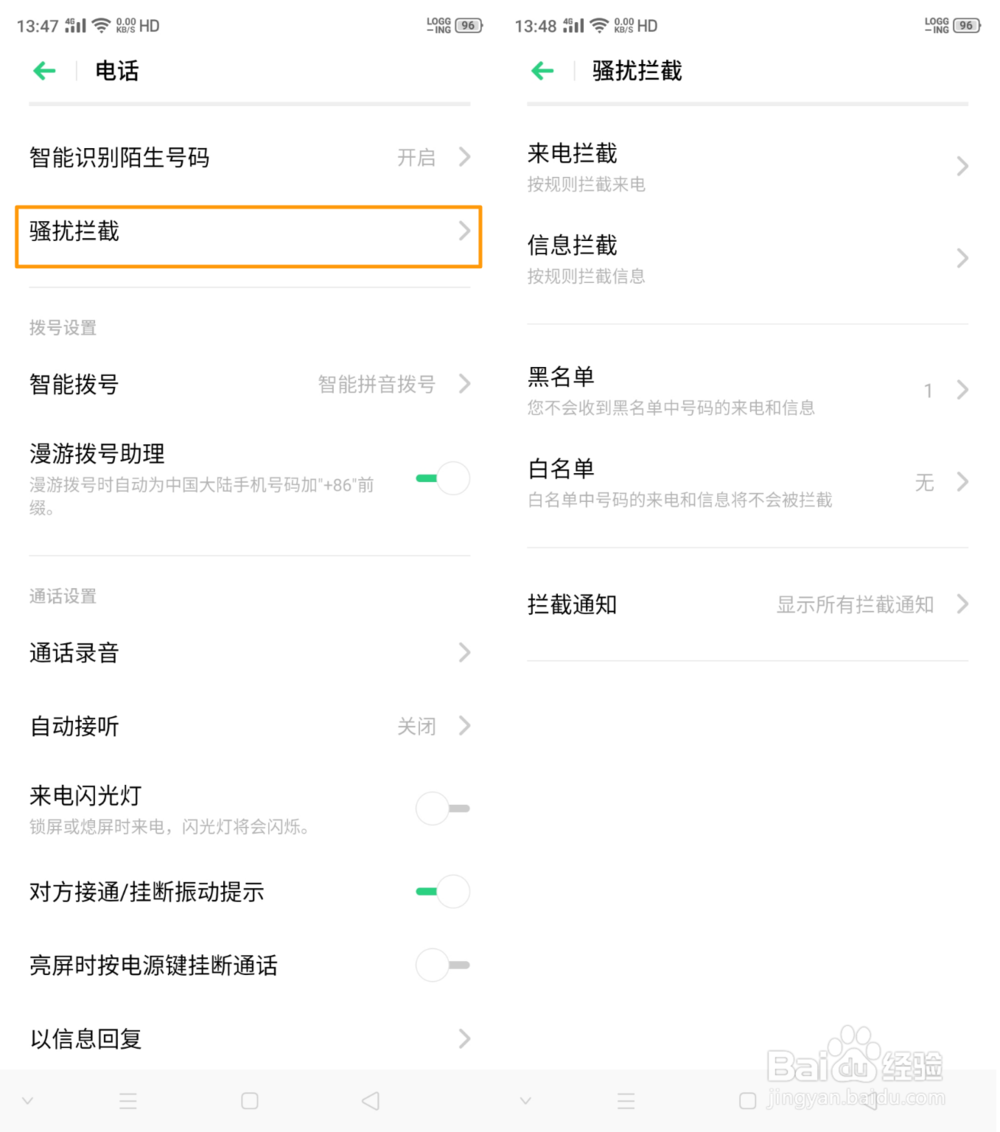Toggle 亮屏时按电源键挂断通话 on
This screenshot has width=1000, height=1132.
click(x=442, y=965)
